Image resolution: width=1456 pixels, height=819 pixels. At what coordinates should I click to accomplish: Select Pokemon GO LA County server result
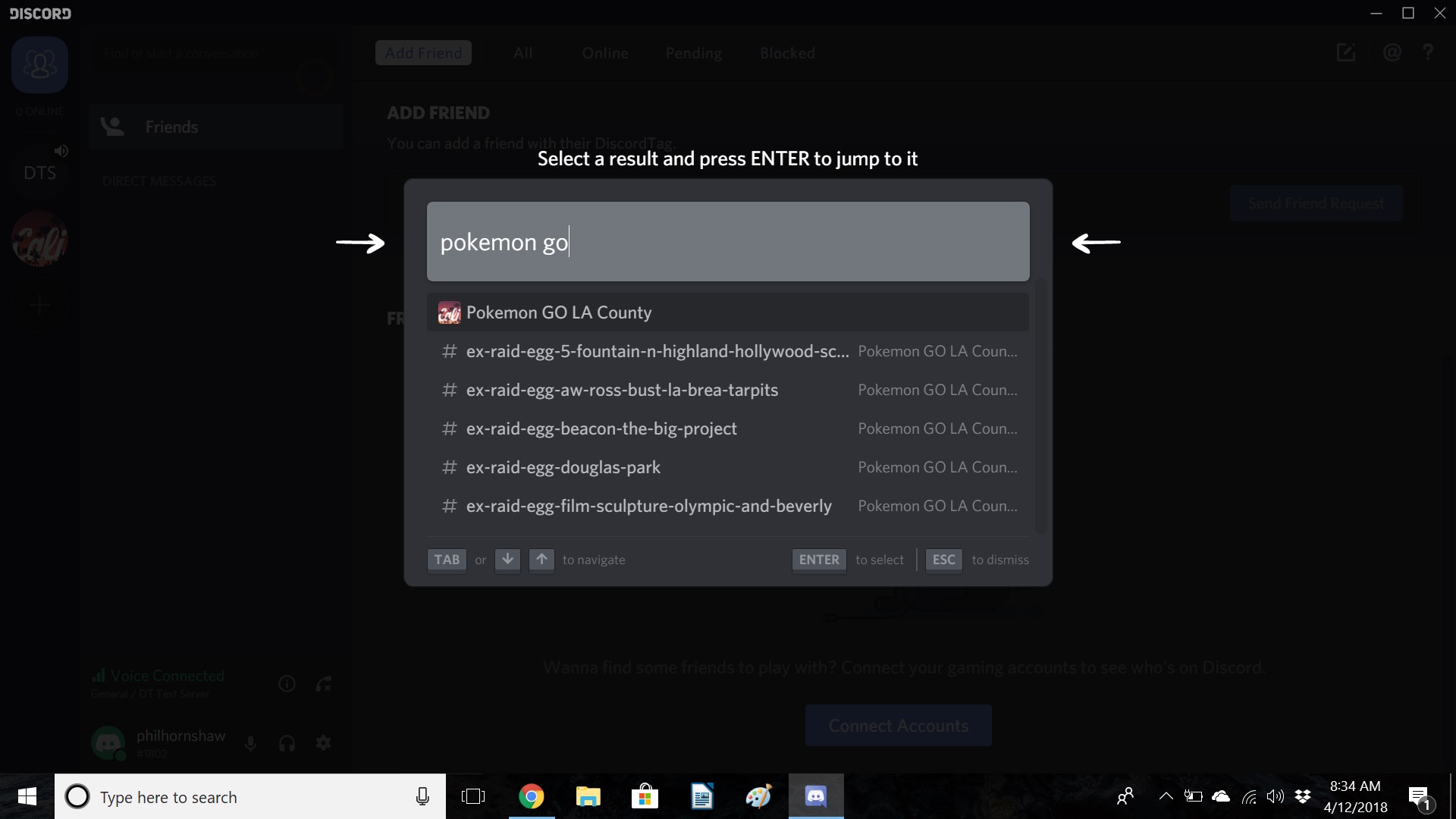(x=727, y=312)
